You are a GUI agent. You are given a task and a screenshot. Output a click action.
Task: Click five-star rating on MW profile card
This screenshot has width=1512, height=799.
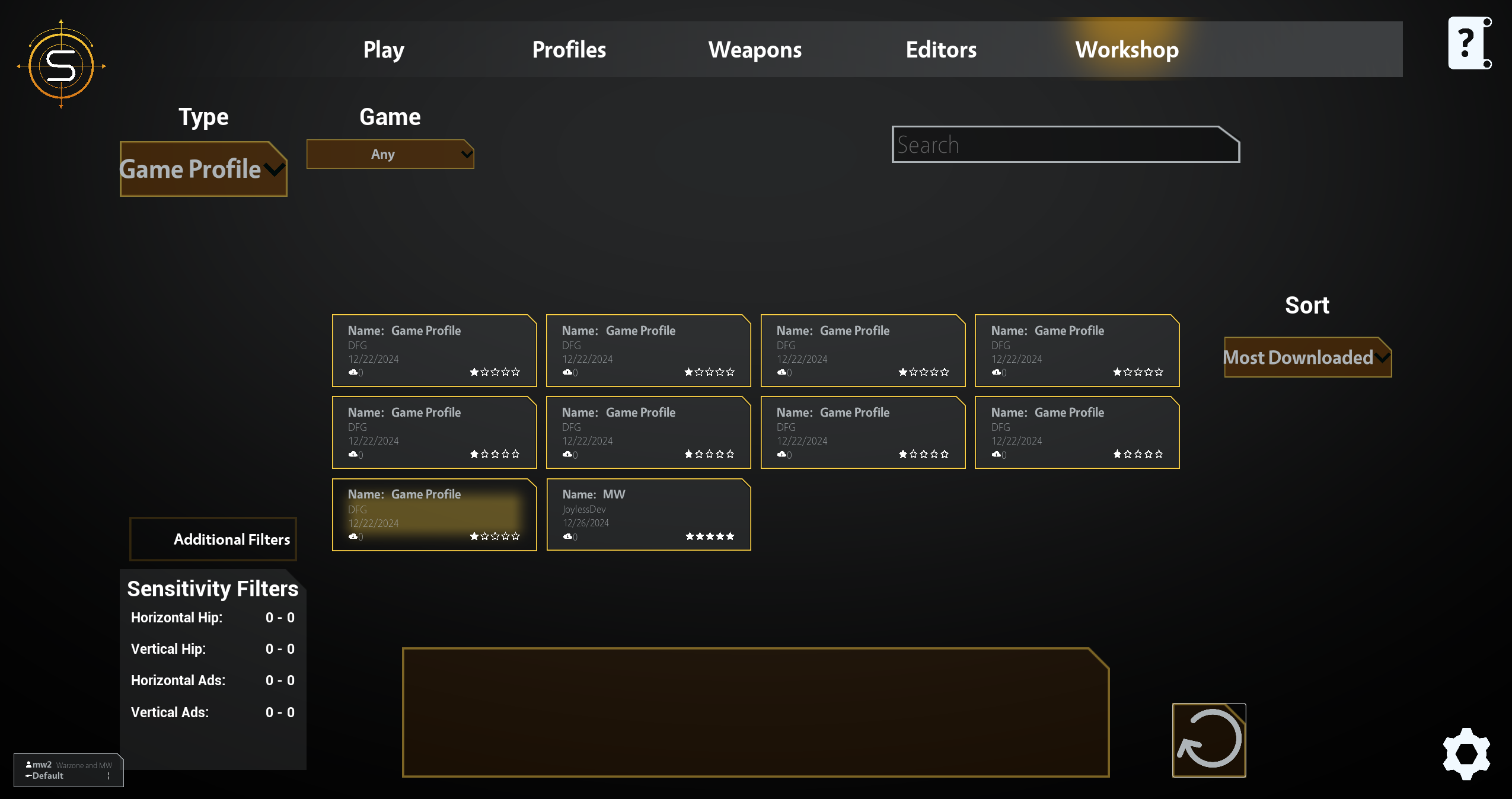point(710,536)
